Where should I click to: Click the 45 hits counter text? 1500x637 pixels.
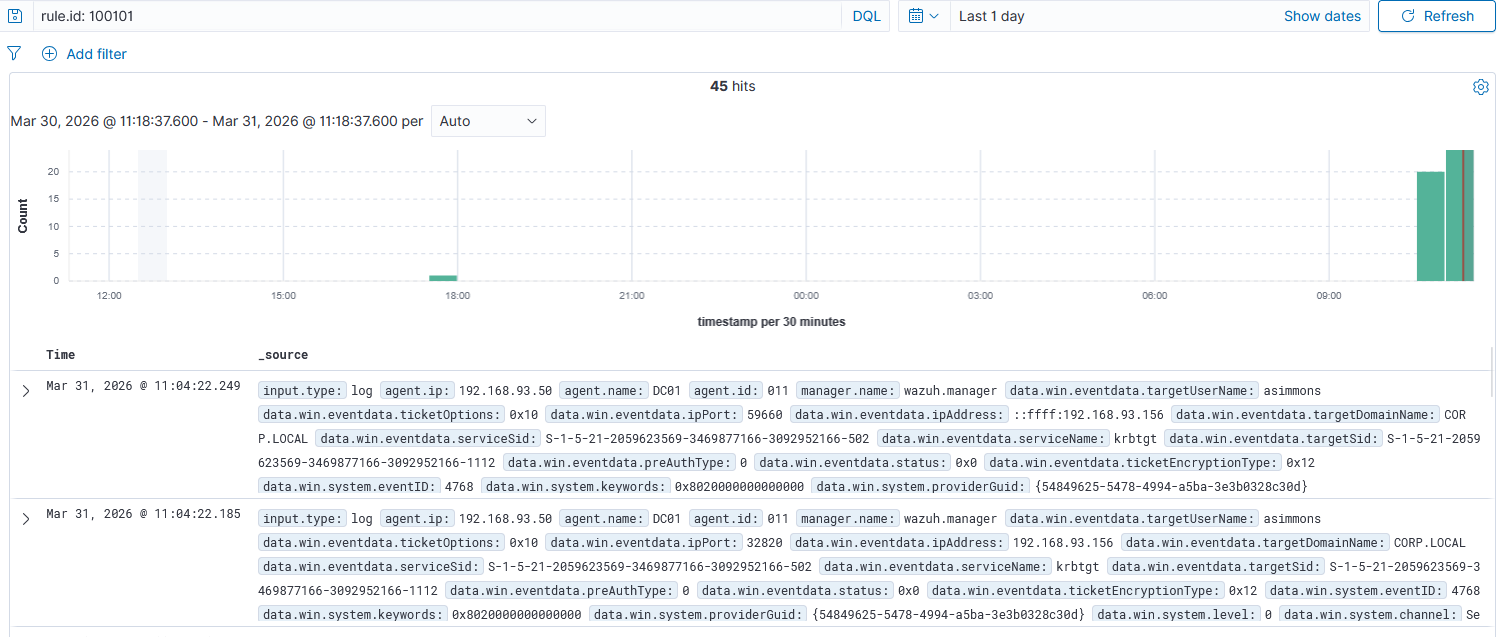(x=733, y=87)
